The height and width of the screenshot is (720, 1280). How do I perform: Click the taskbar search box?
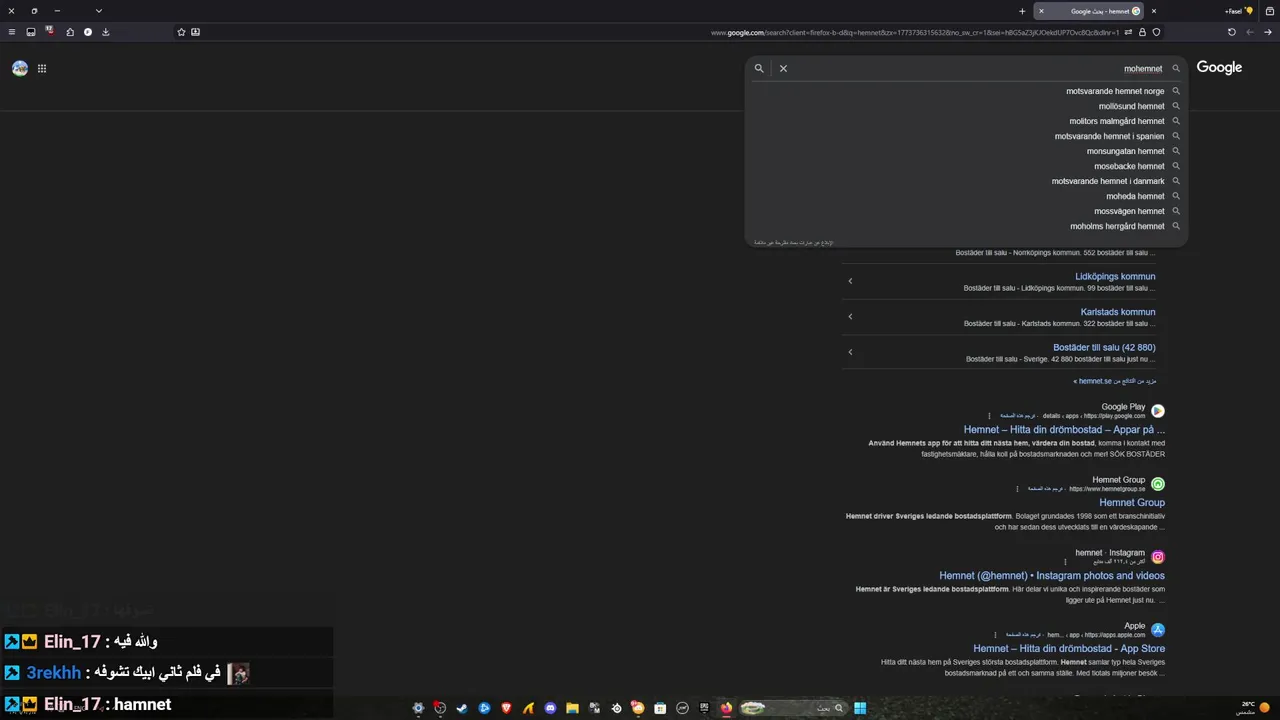point(795,708)
